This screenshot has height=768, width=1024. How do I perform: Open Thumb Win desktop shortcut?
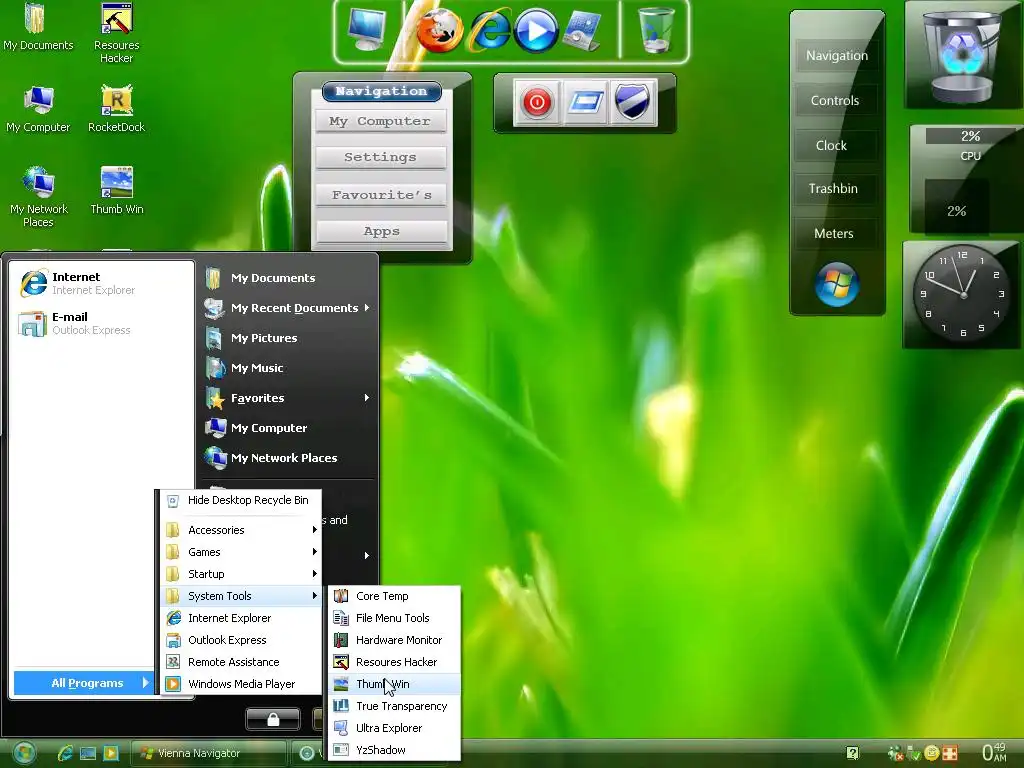116,191
